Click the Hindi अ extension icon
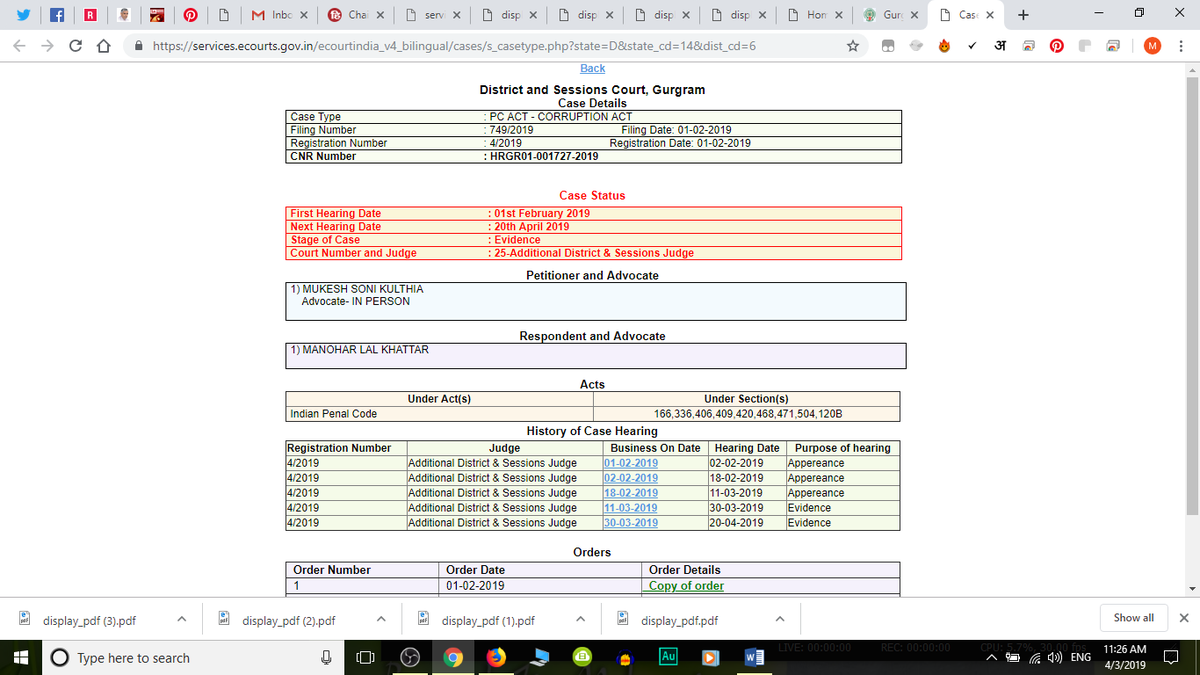This screenshot has height=675, width=1200. pos(999,46)
